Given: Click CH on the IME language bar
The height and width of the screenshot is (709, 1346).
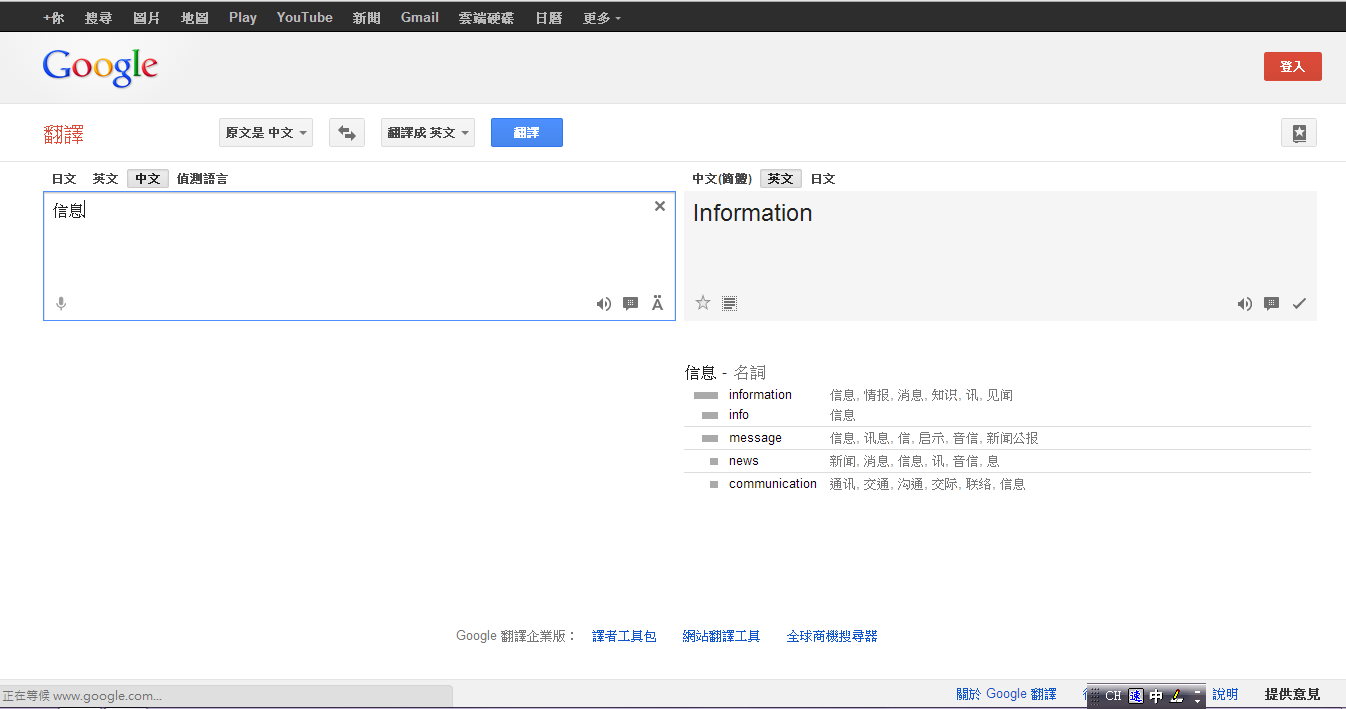Looking at the screenshot, I should (x=1113, y=696).
